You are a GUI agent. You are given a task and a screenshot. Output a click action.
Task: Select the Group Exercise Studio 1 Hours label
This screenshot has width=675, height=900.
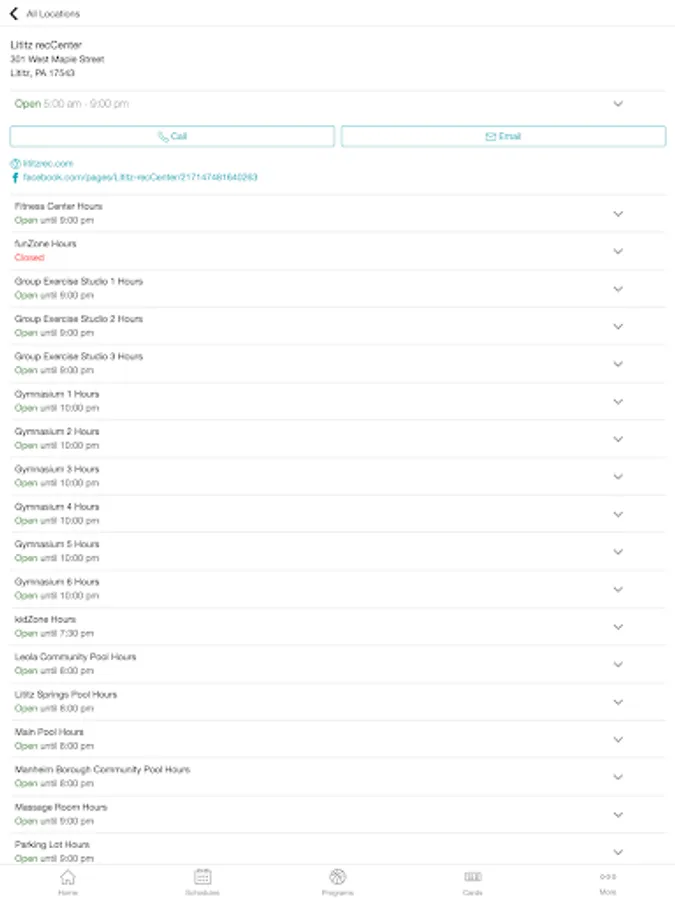pyautogui.click(x=79, y=281)
